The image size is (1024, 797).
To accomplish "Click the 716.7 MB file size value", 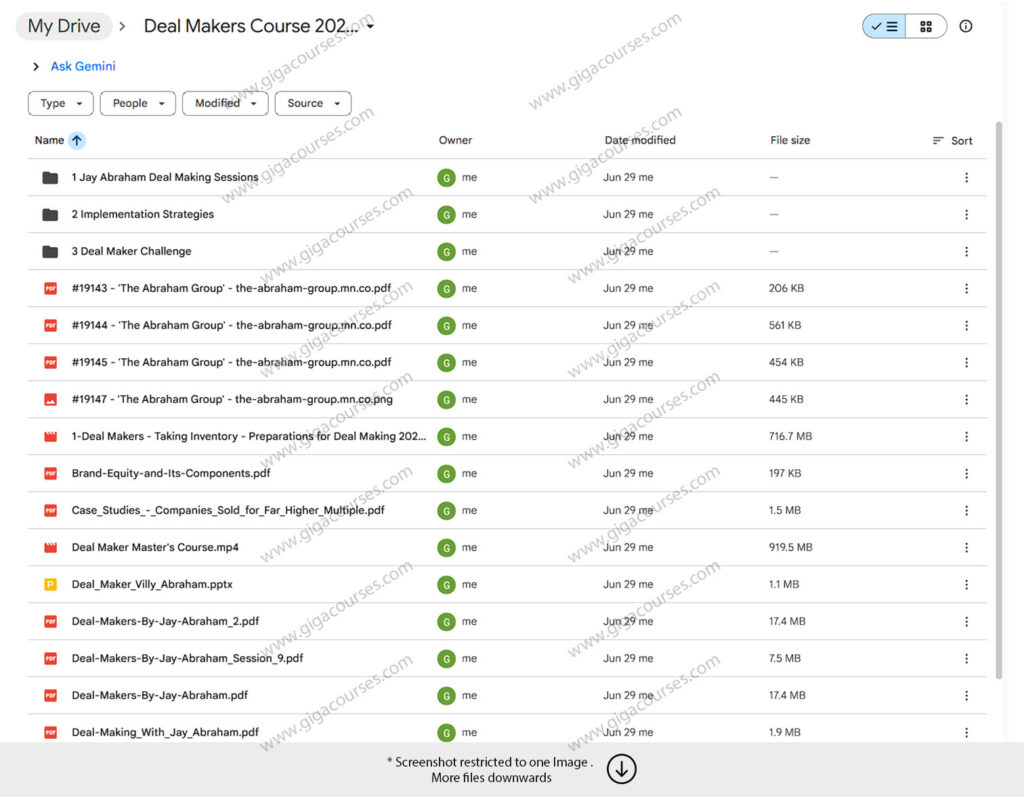I will point(790,436).
